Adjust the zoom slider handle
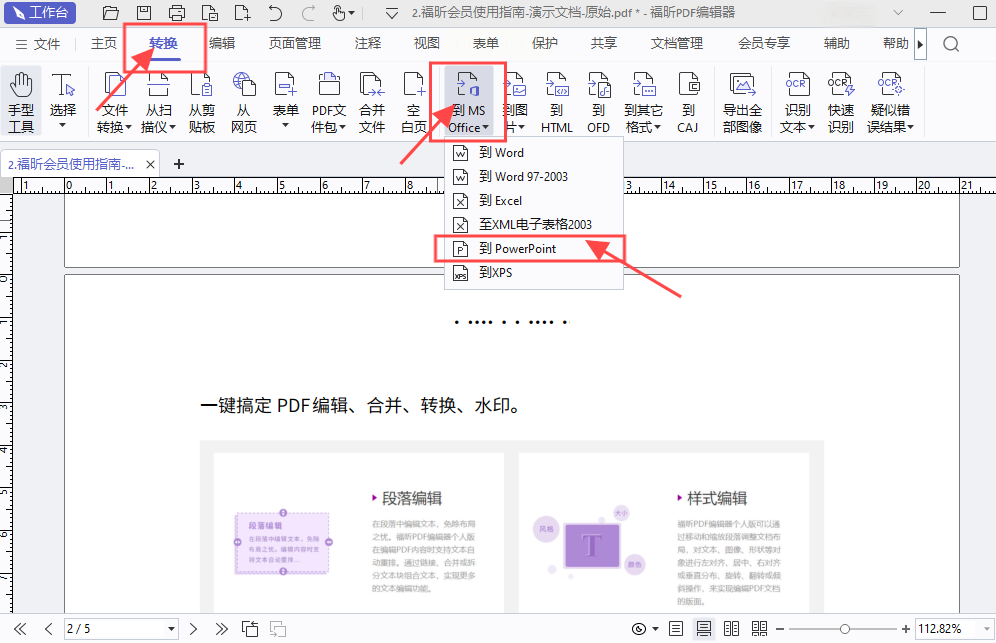The image size is (996, 643). [x=844, y=629]
